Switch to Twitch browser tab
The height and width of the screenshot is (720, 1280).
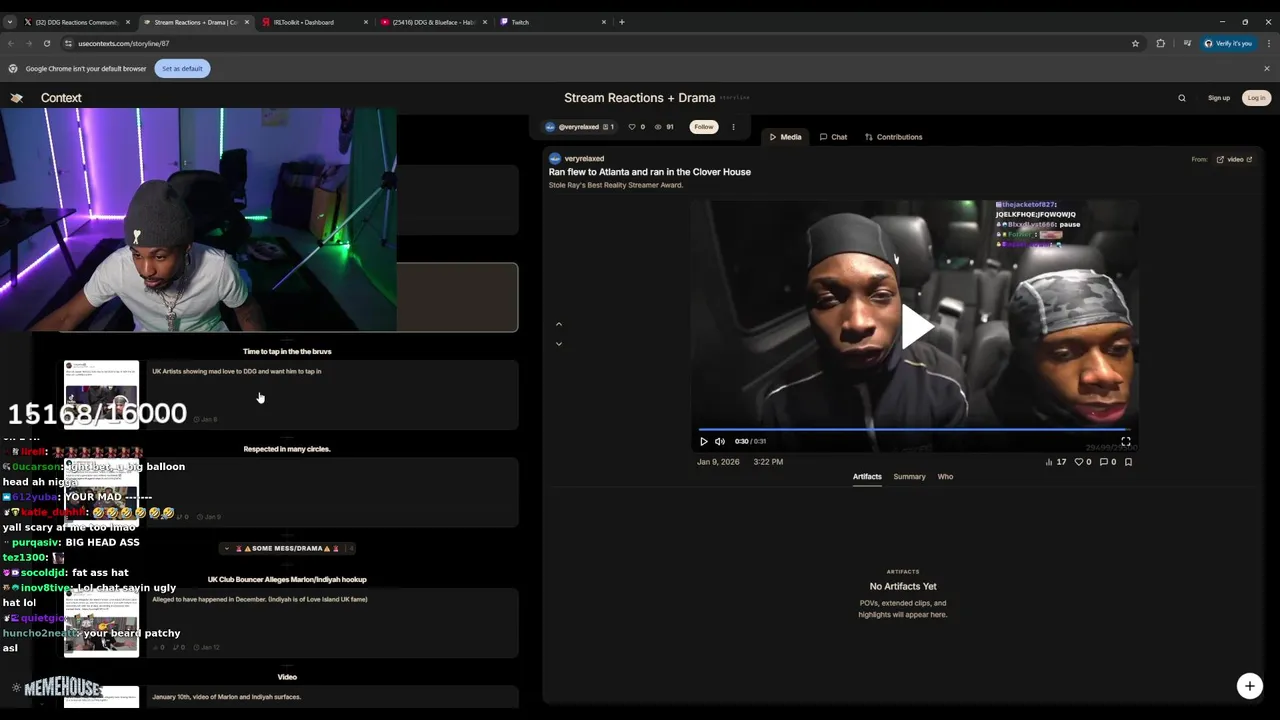[552, 22]
